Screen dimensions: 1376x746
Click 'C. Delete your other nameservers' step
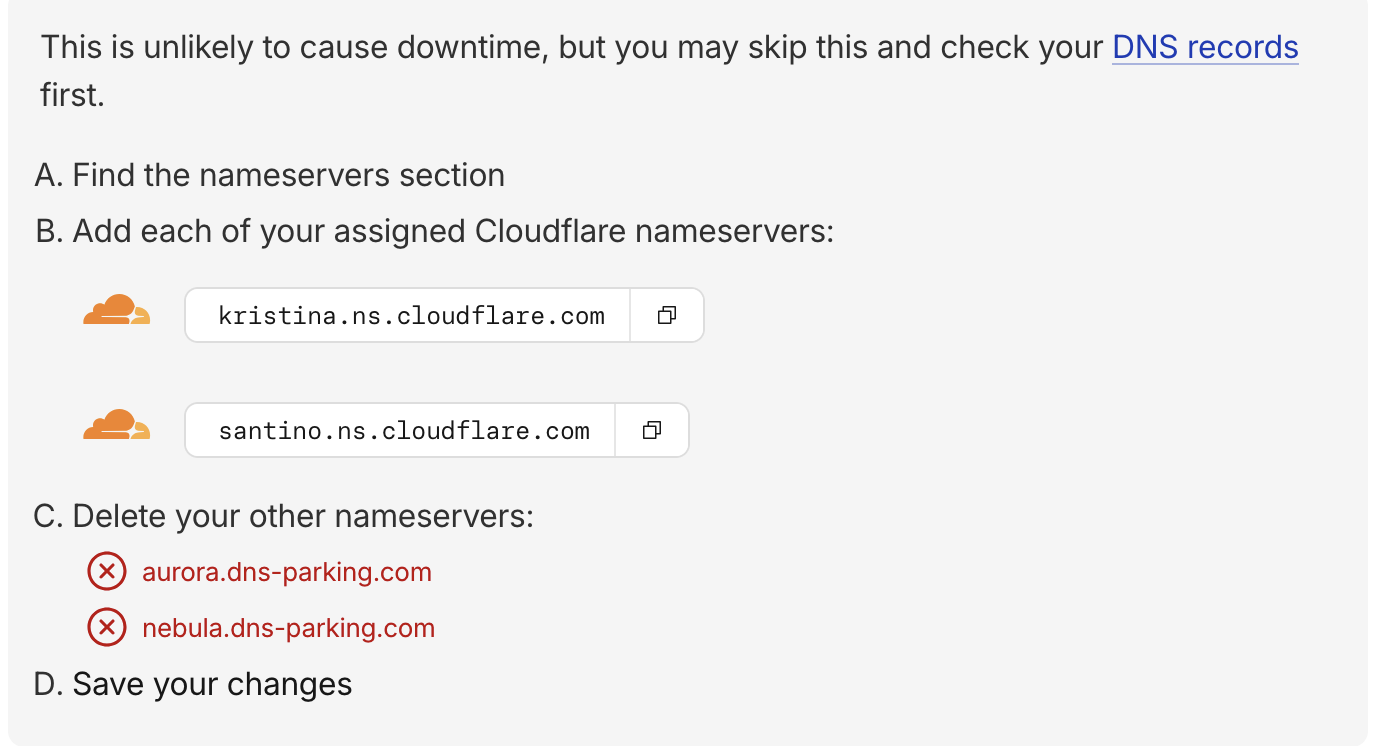tap(284, 516)
